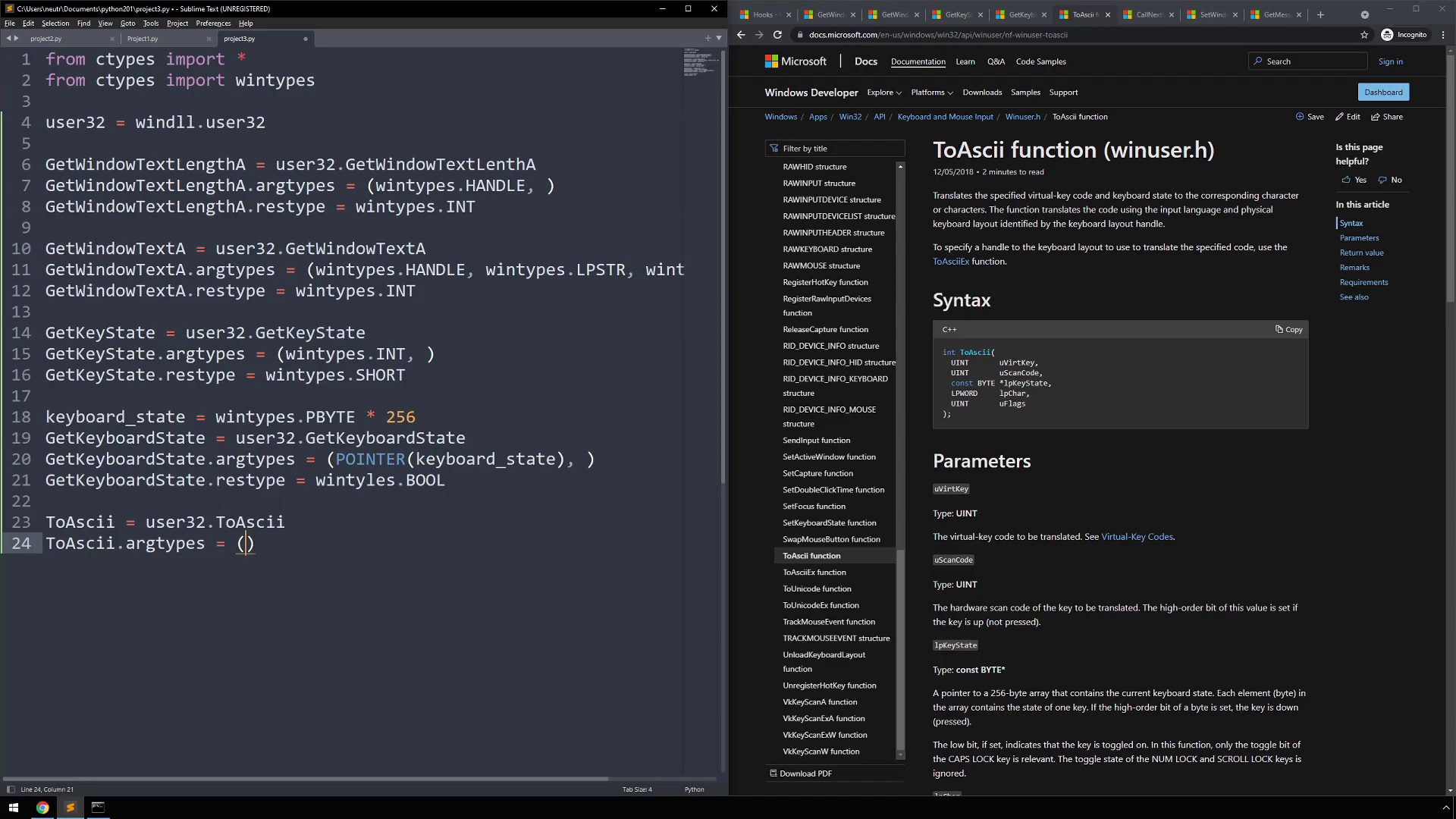Image resolution: width=1456 pixels, height=819 pixels.
Task: Click the Filter by title field
Action: point(835,149)
